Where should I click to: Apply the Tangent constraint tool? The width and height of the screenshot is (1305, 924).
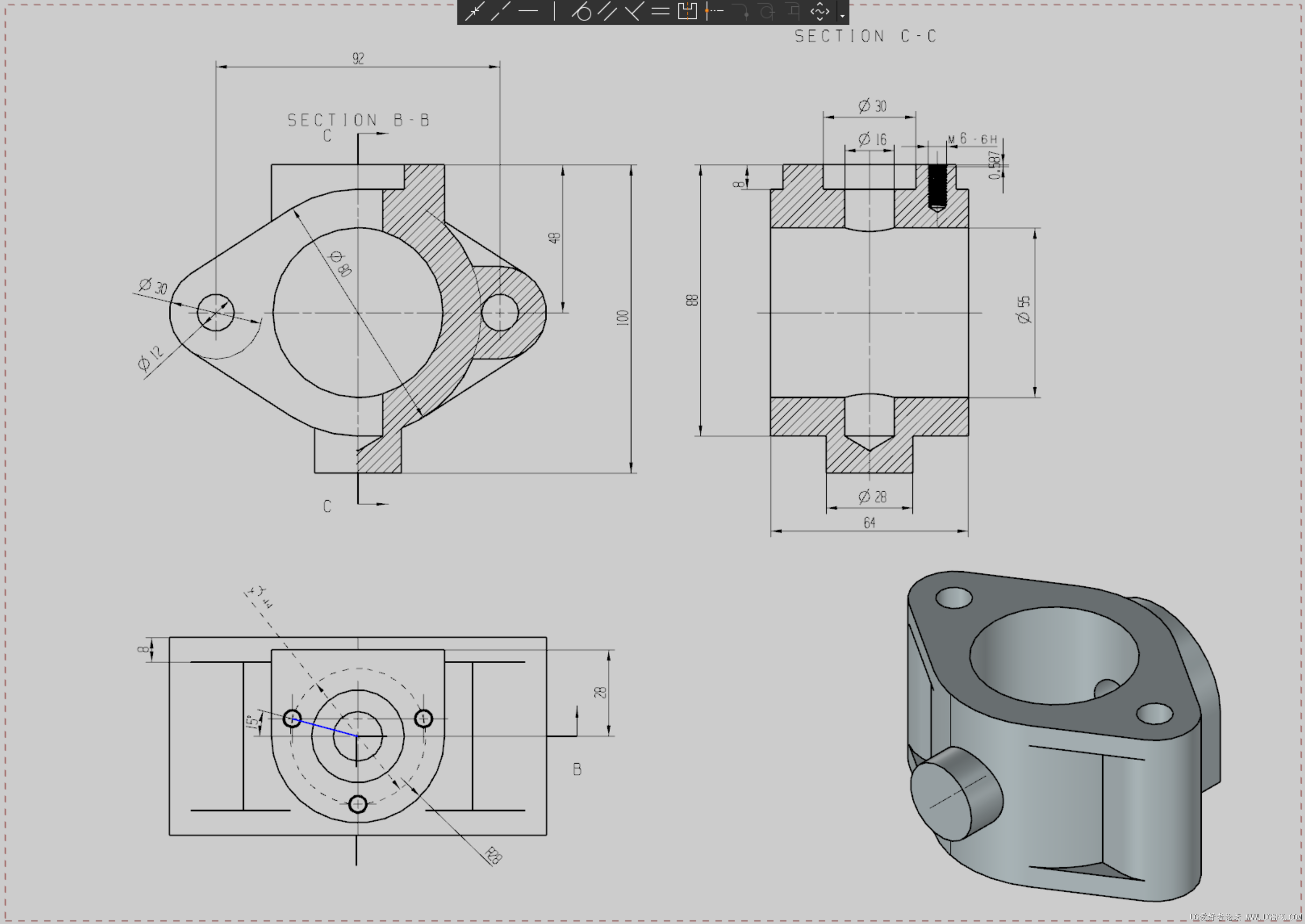pos(581,11)
